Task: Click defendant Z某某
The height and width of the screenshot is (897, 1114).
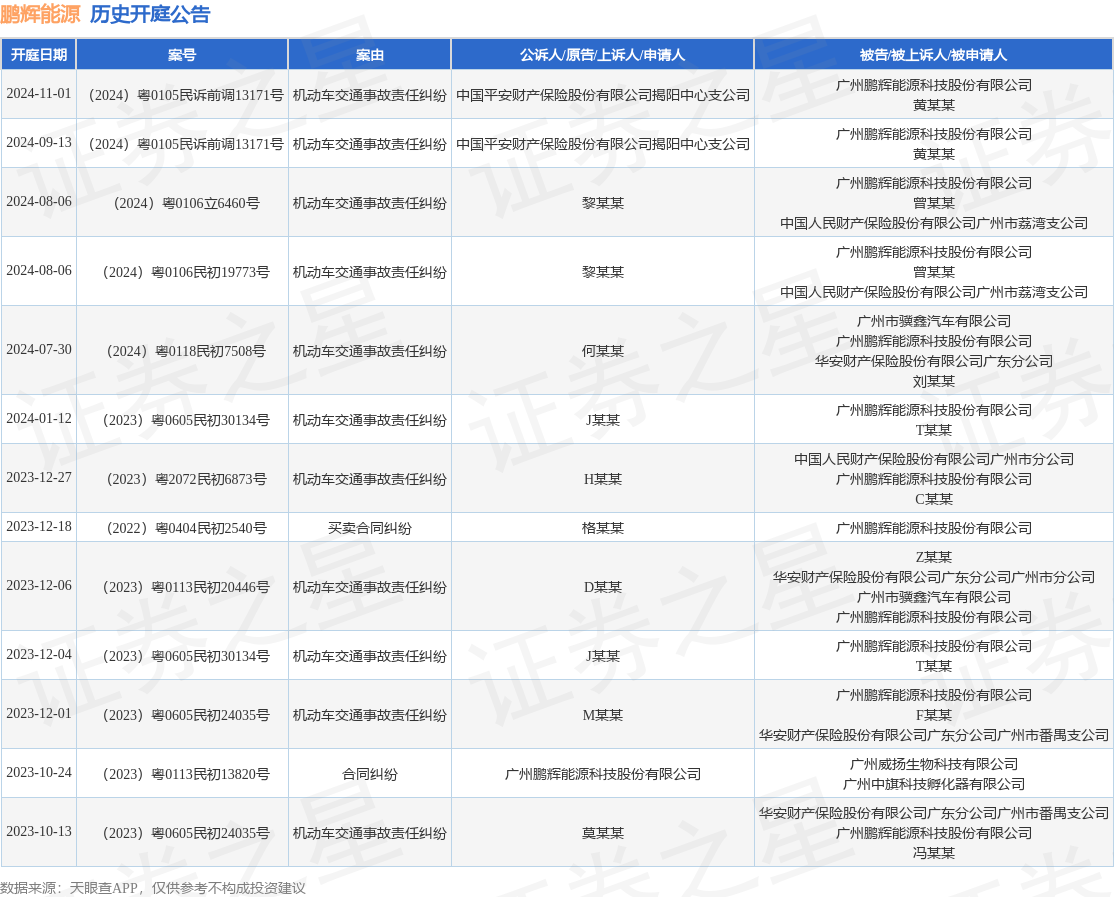Action: 934,558
